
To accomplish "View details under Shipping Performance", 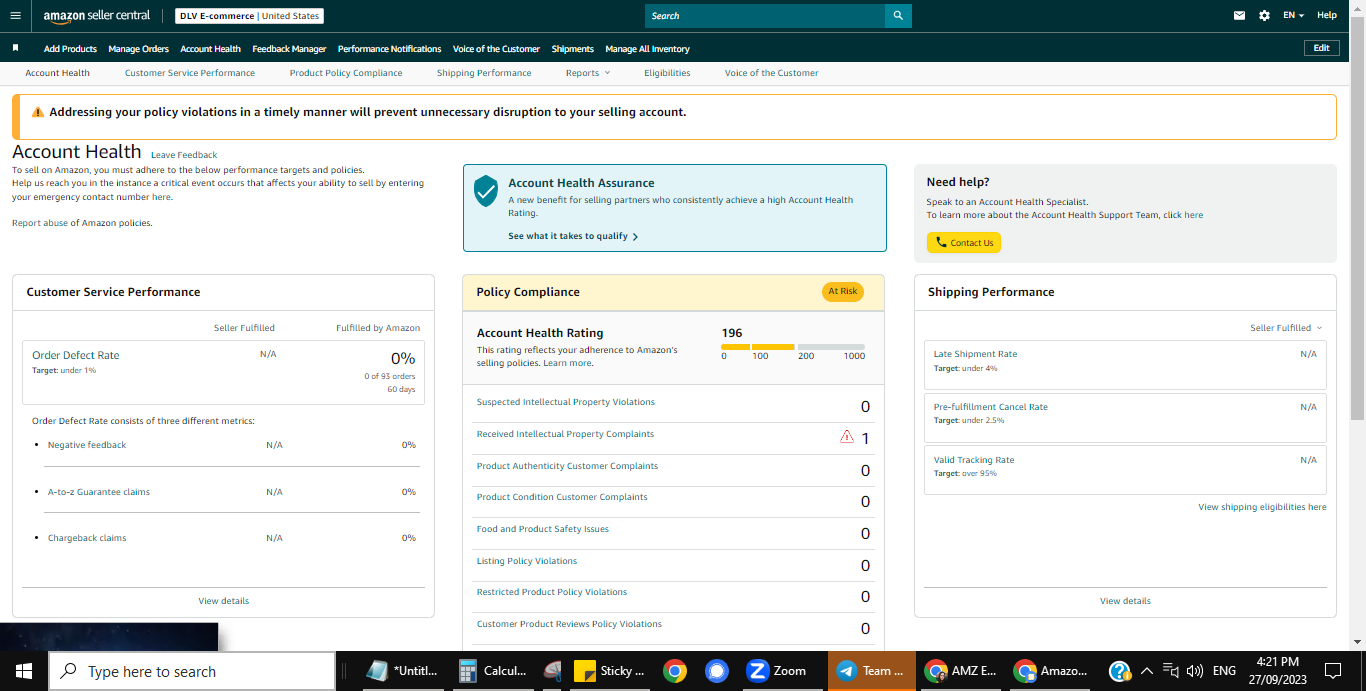I will point(1125,601).
